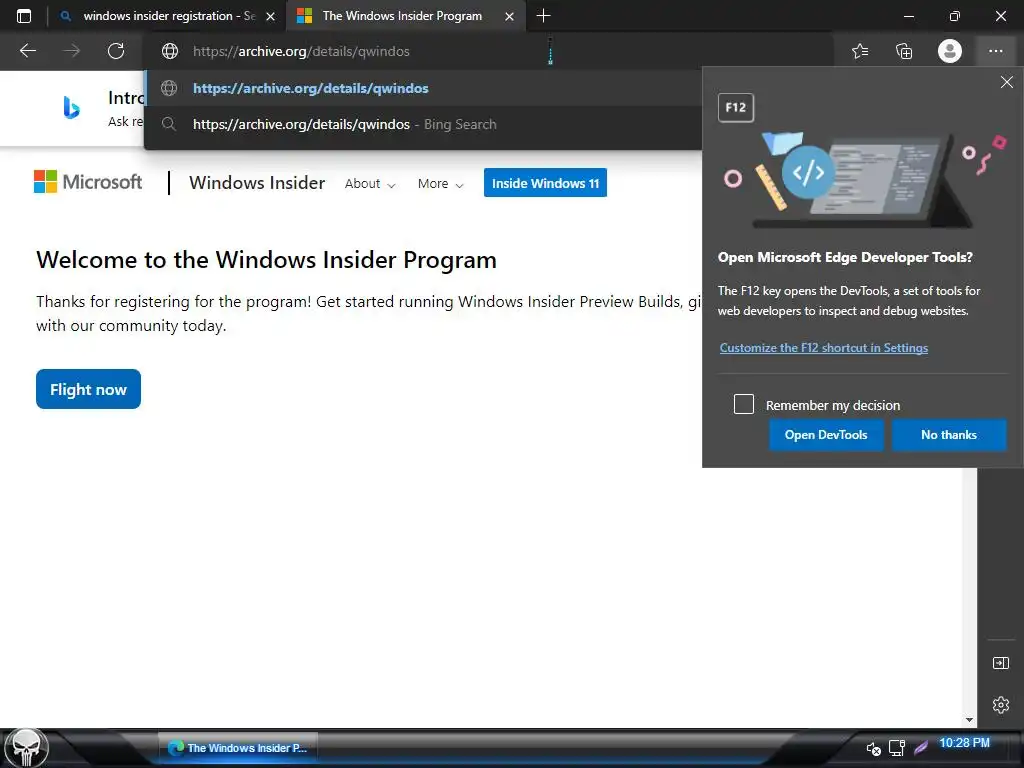Open the network tray icon
The image size is (1024, 768).
click(897, 748)
